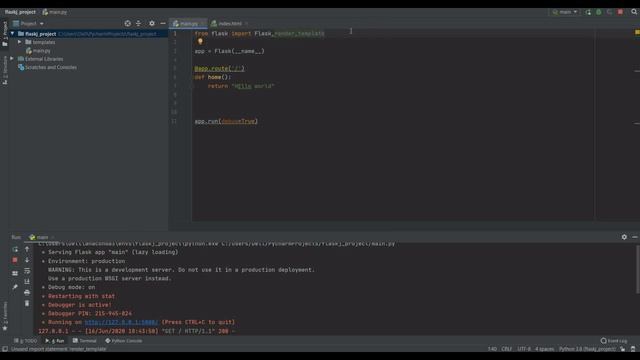Viewport: 640px width, 360px height.
Task: Click on the 'app.run(debug=True)' code line
Action: [x=226, y=121]
